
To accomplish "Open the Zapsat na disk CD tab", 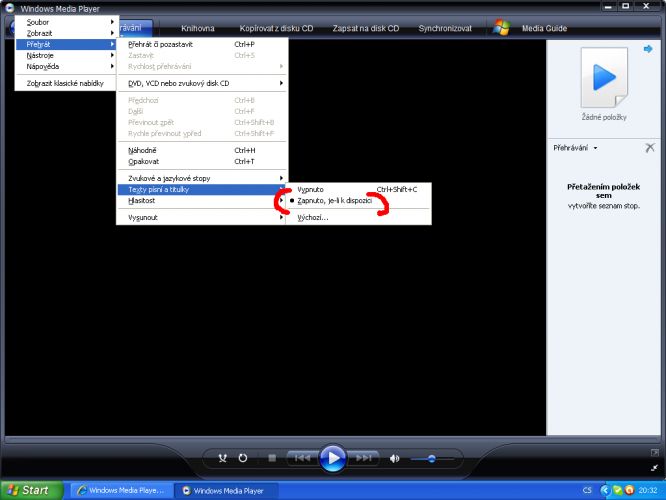I will tap(366, 28).
